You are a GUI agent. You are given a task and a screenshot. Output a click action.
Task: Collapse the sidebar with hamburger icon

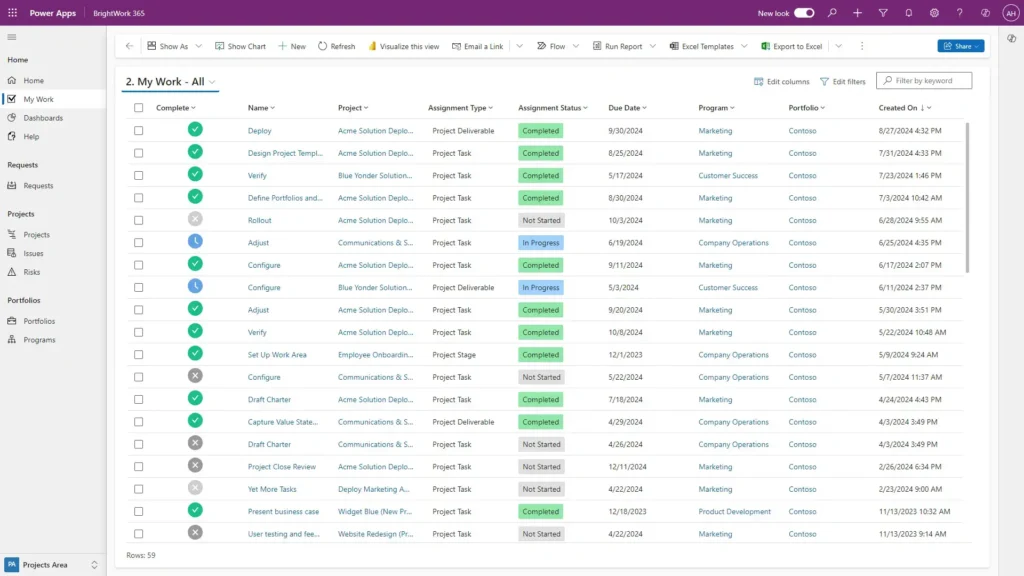[x=12, y=37]
